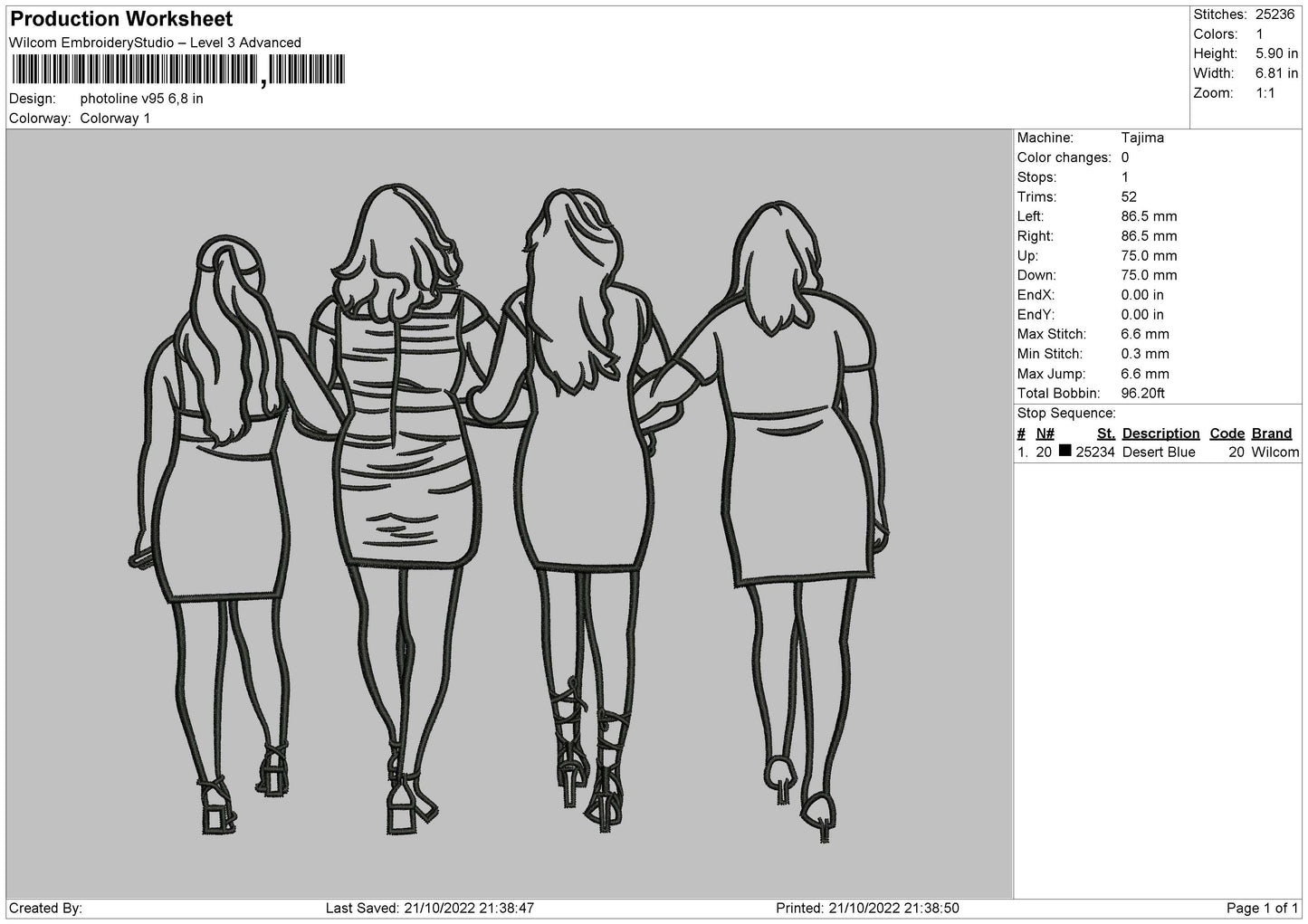Click the Stop Sequence heading
Screen dimensions: 1308x924
[x=1066, y=414]
